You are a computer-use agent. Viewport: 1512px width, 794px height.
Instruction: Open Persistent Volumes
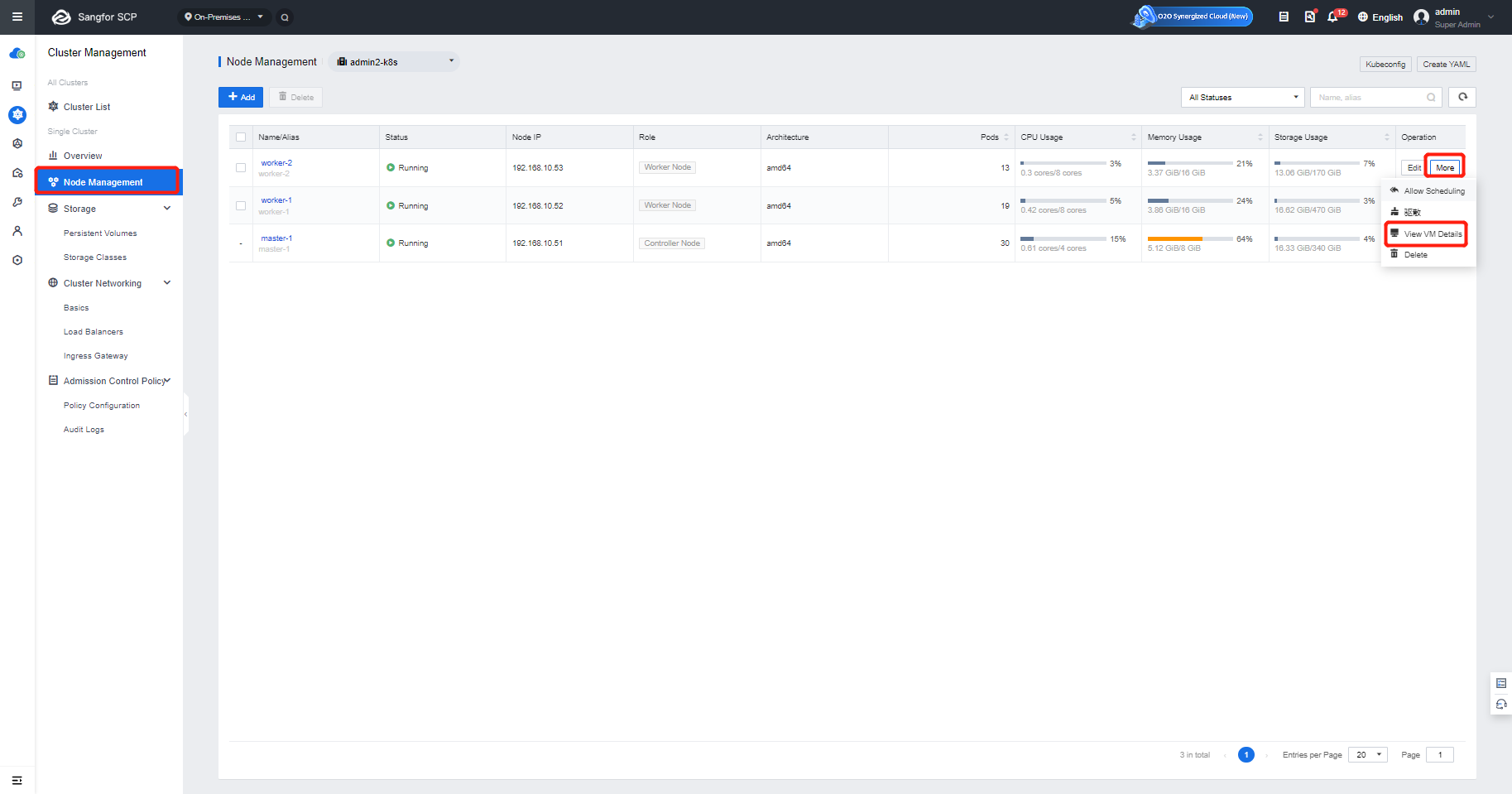tap(100, 233)
